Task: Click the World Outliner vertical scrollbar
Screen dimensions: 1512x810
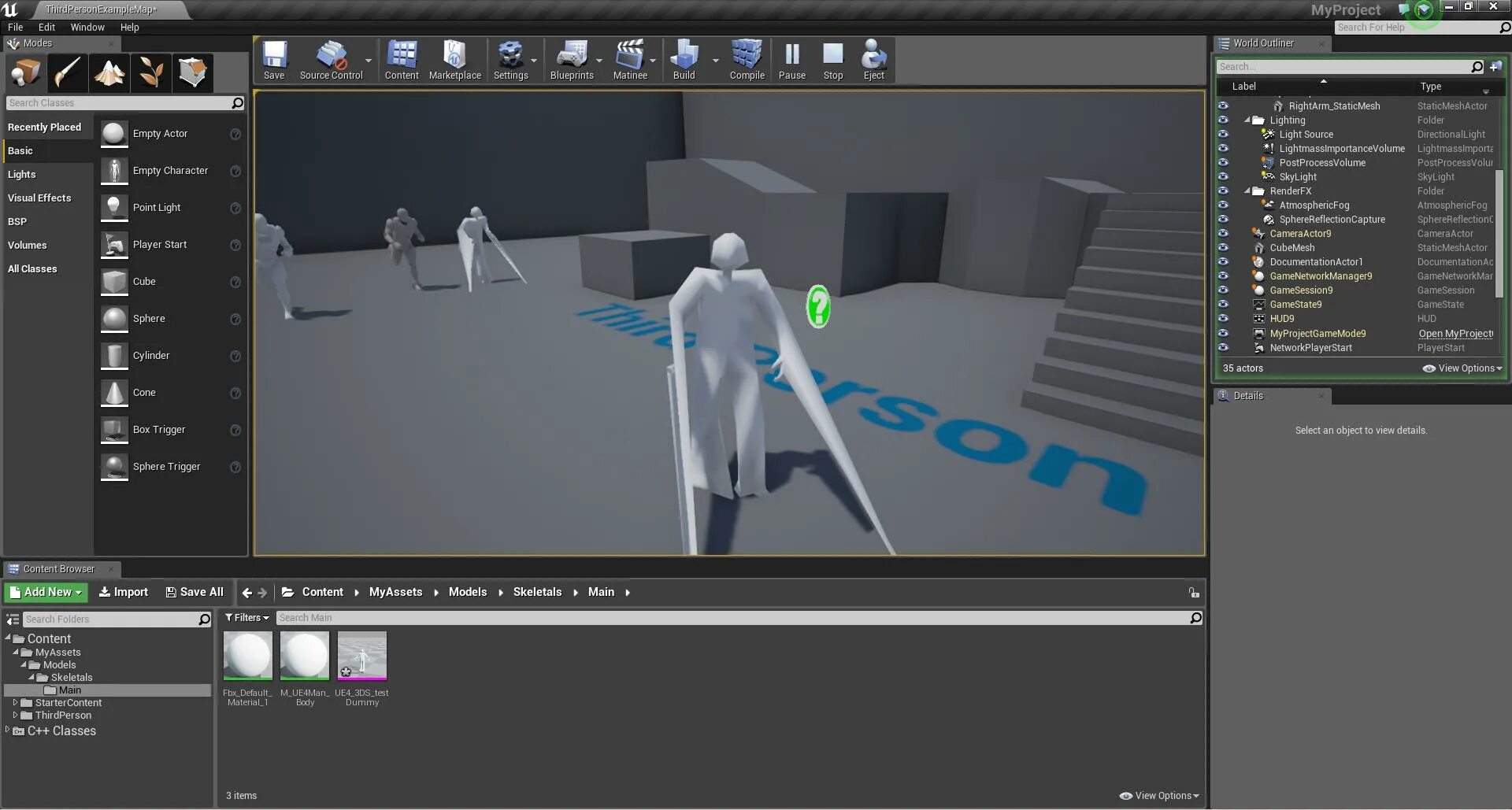Action: click(x=1499, y=234)
